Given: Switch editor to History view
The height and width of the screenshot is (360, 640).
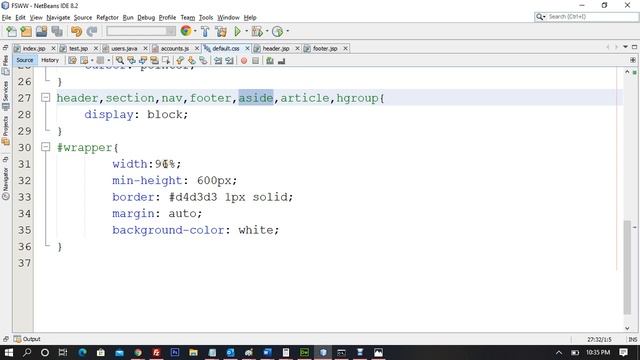Looking at the screenshot, I should (50, 60).
